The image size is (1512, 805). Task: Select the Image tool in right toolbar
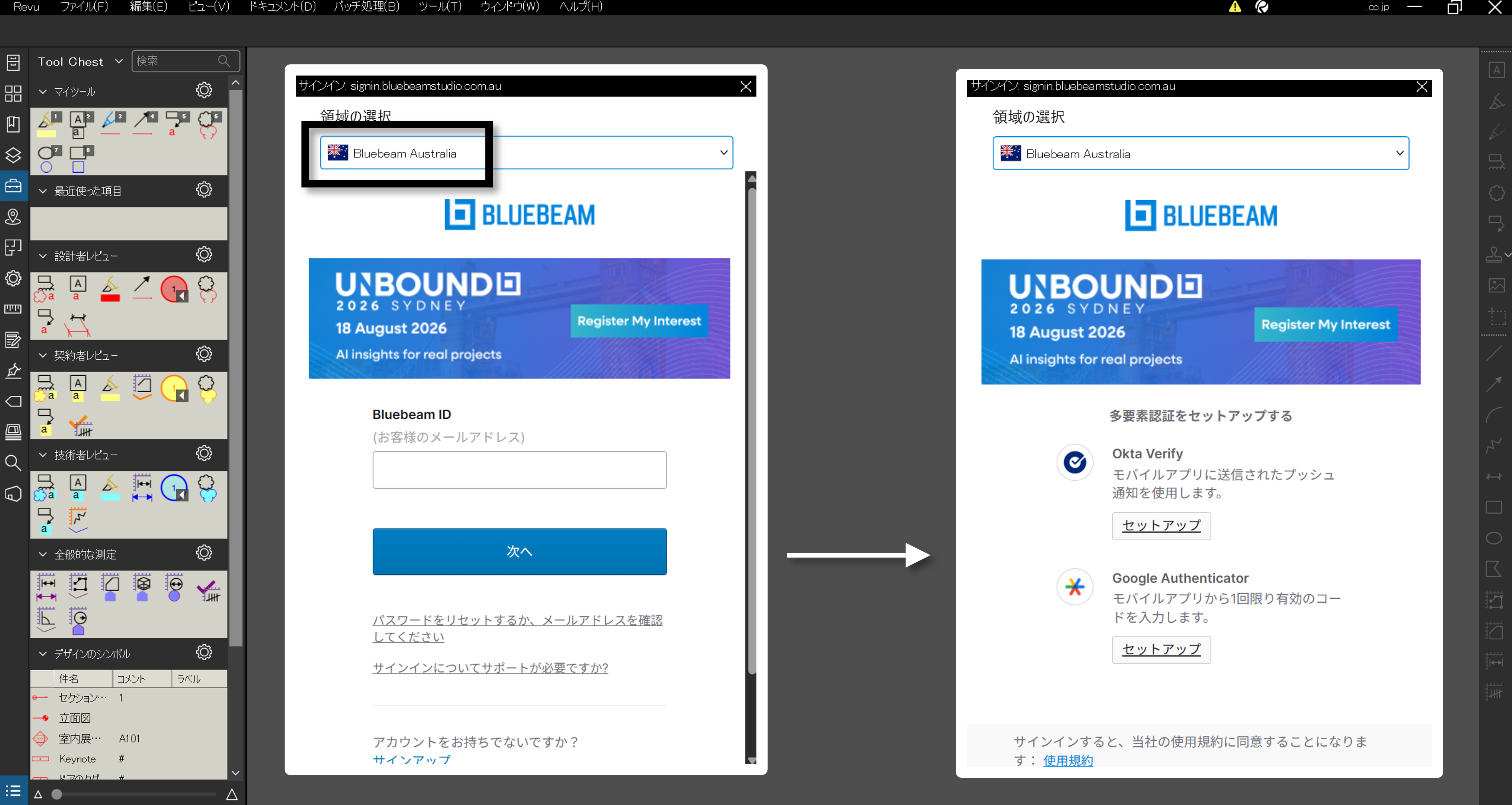coord(1496,286)
